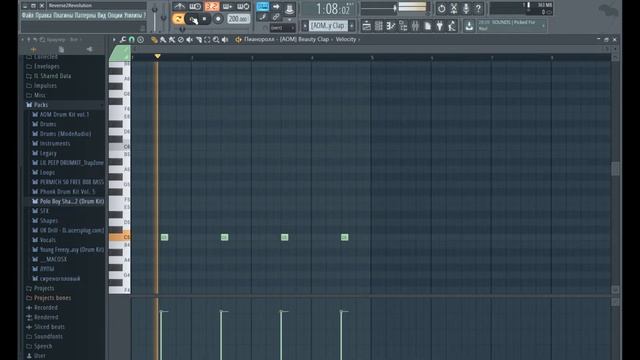The height and width of the screenshot is (360, 640).
Task: Click the record button
Action: click(x=218, y=19)
